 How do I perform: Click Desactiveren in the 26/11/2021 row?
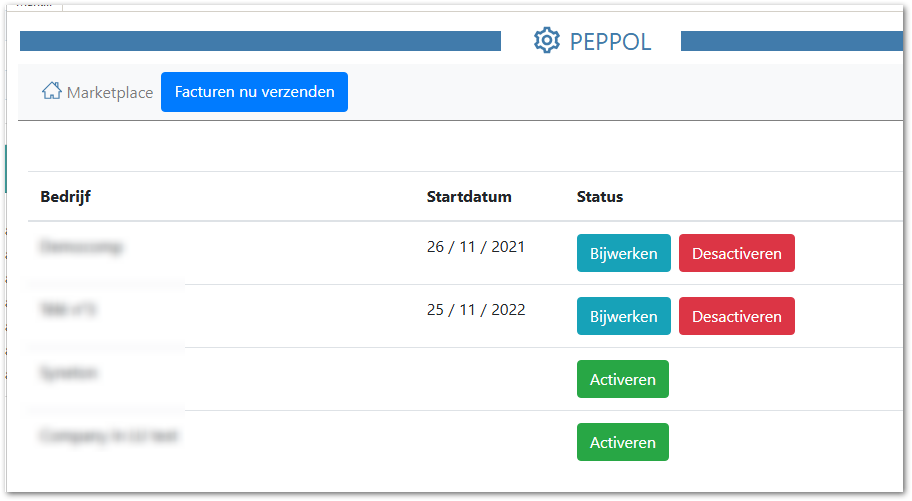pyautogui.click(x=736, y=253)
